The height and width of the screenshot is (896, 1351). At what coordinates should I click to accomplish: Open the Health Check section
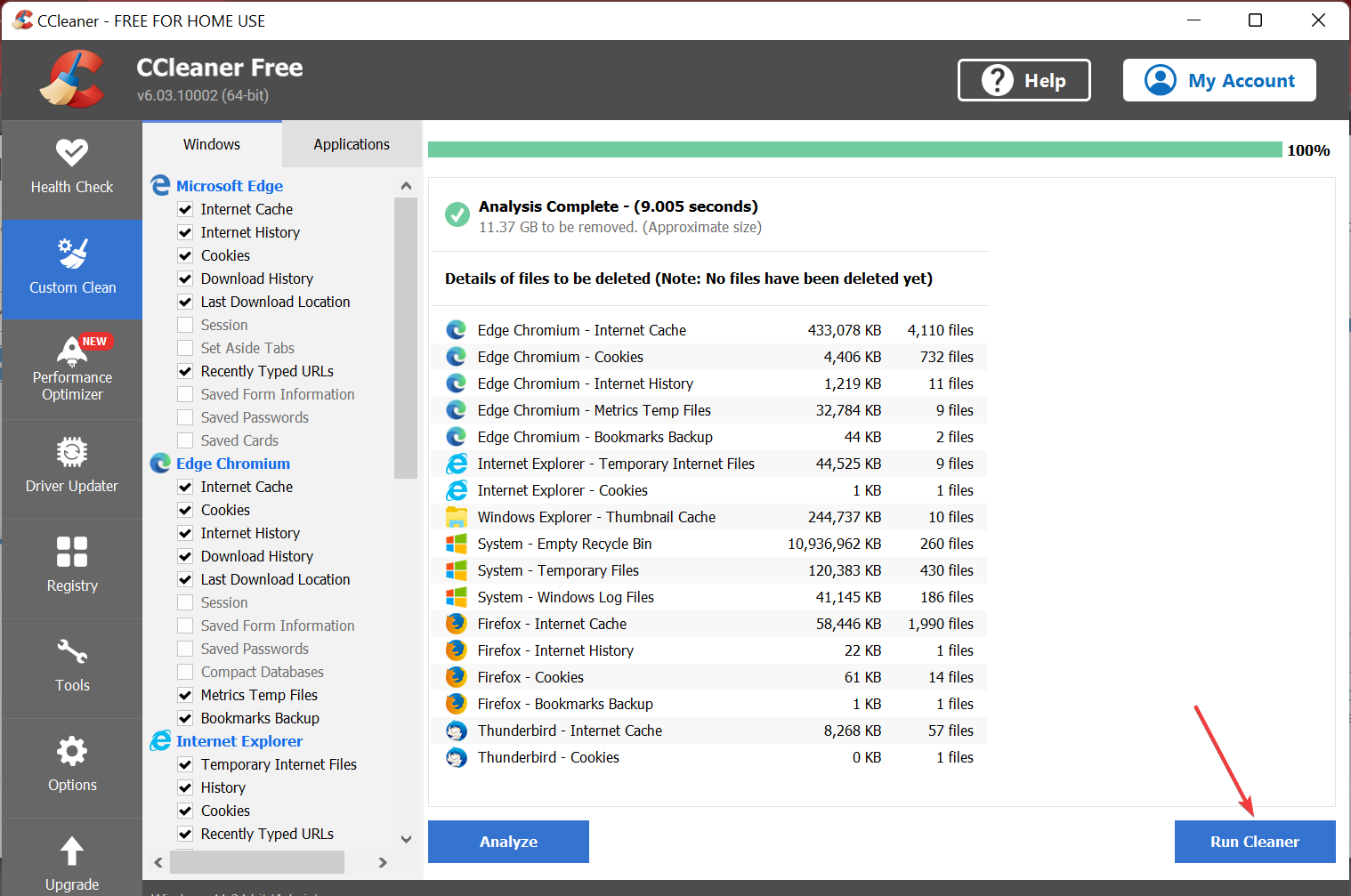tap(72, 169)
